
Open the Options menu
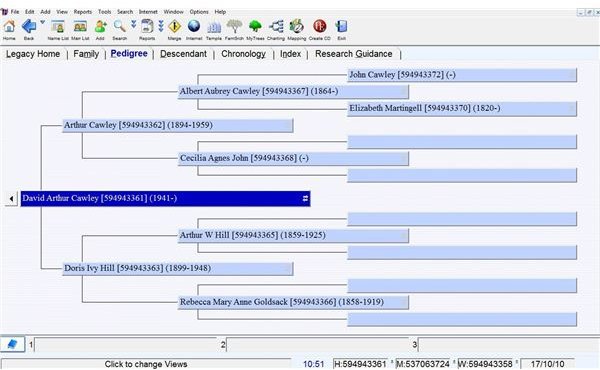(x=199, y=12)
